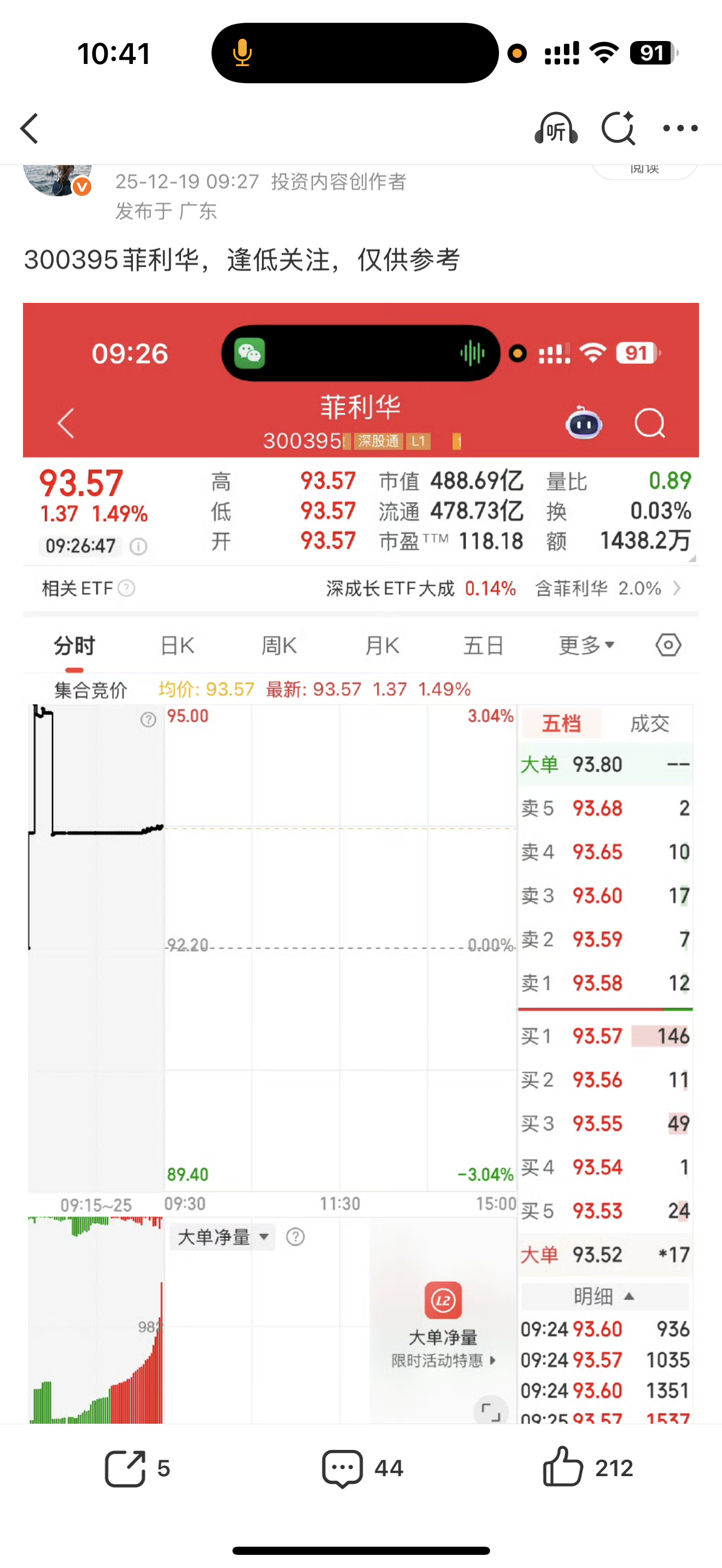Tap the 卖2 93.59 order row

click(x=605, y=940)
